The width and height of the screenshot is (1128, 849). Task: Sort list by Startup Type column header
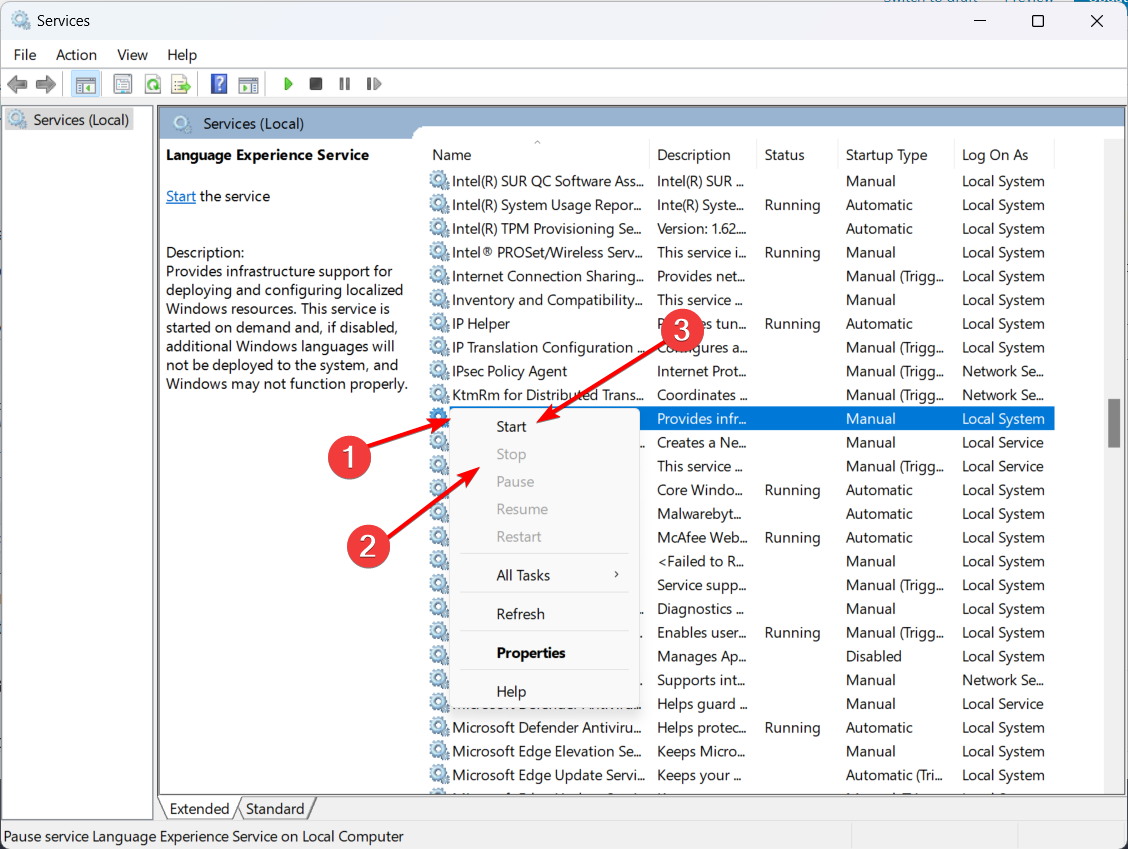pos(886,155)
